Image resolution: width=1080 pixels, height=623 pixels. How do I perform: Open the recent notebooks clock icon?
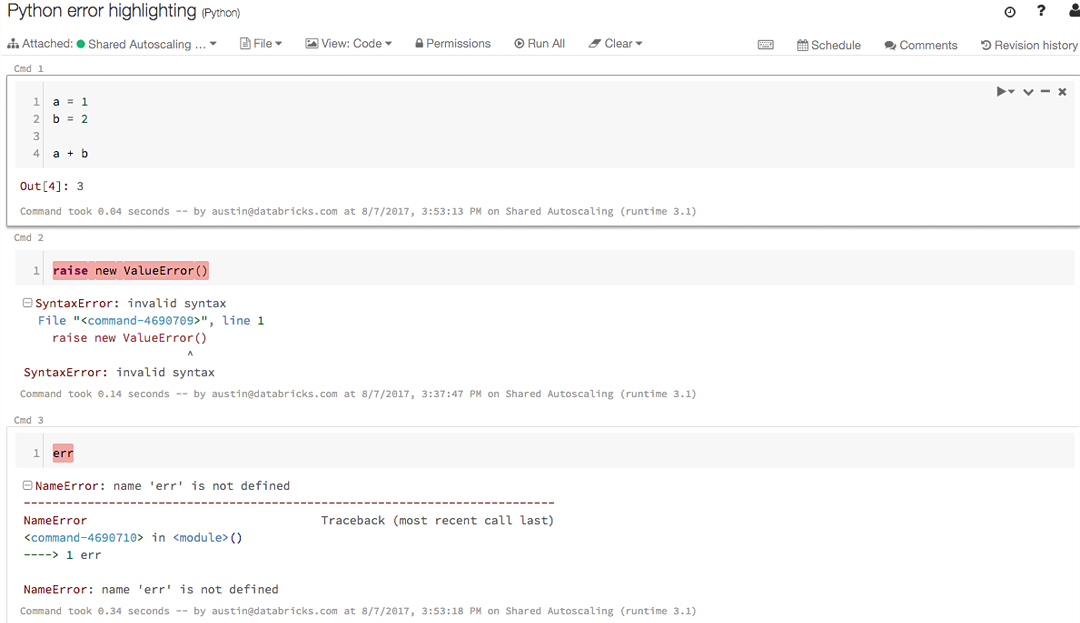(1010, 11)
